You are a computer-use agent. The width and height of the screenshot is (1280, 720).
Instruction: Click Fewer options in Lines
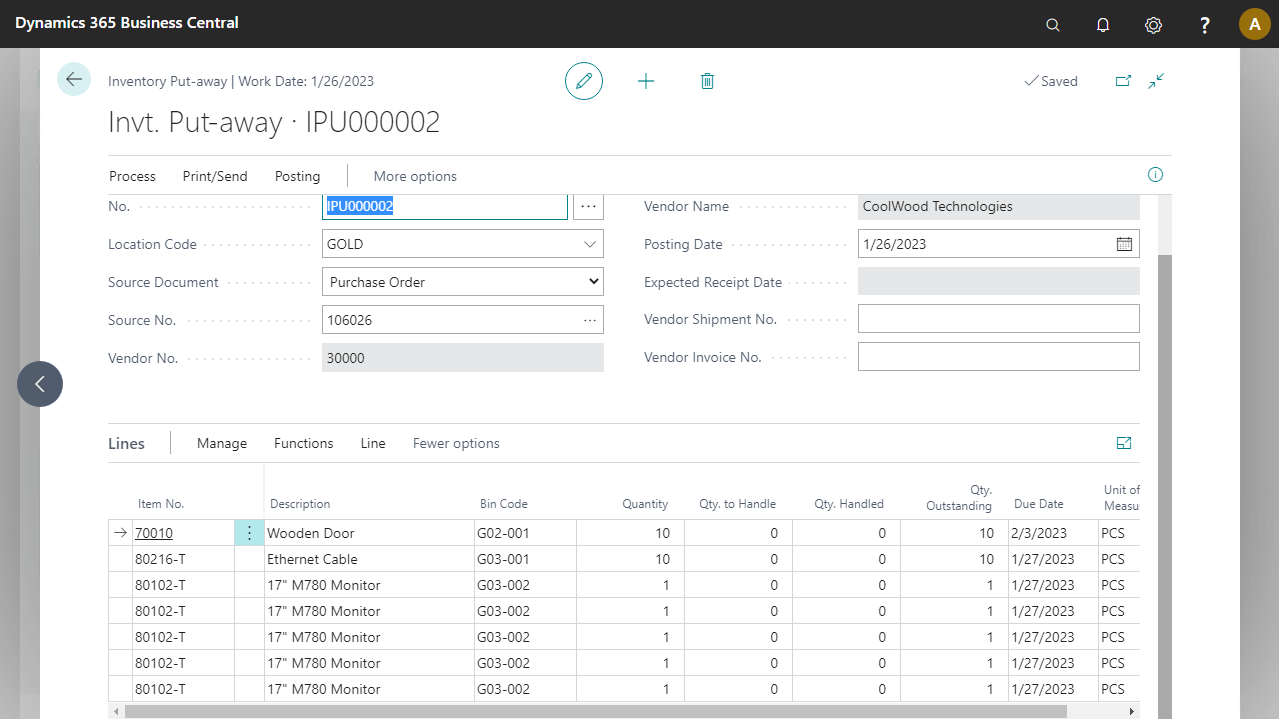pos(456,443)
